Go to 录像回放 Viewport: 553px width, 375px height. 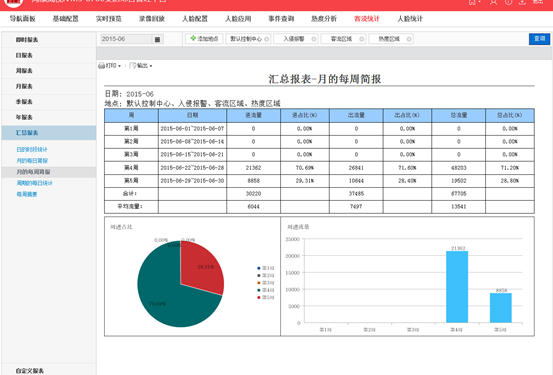coord(152,19)
